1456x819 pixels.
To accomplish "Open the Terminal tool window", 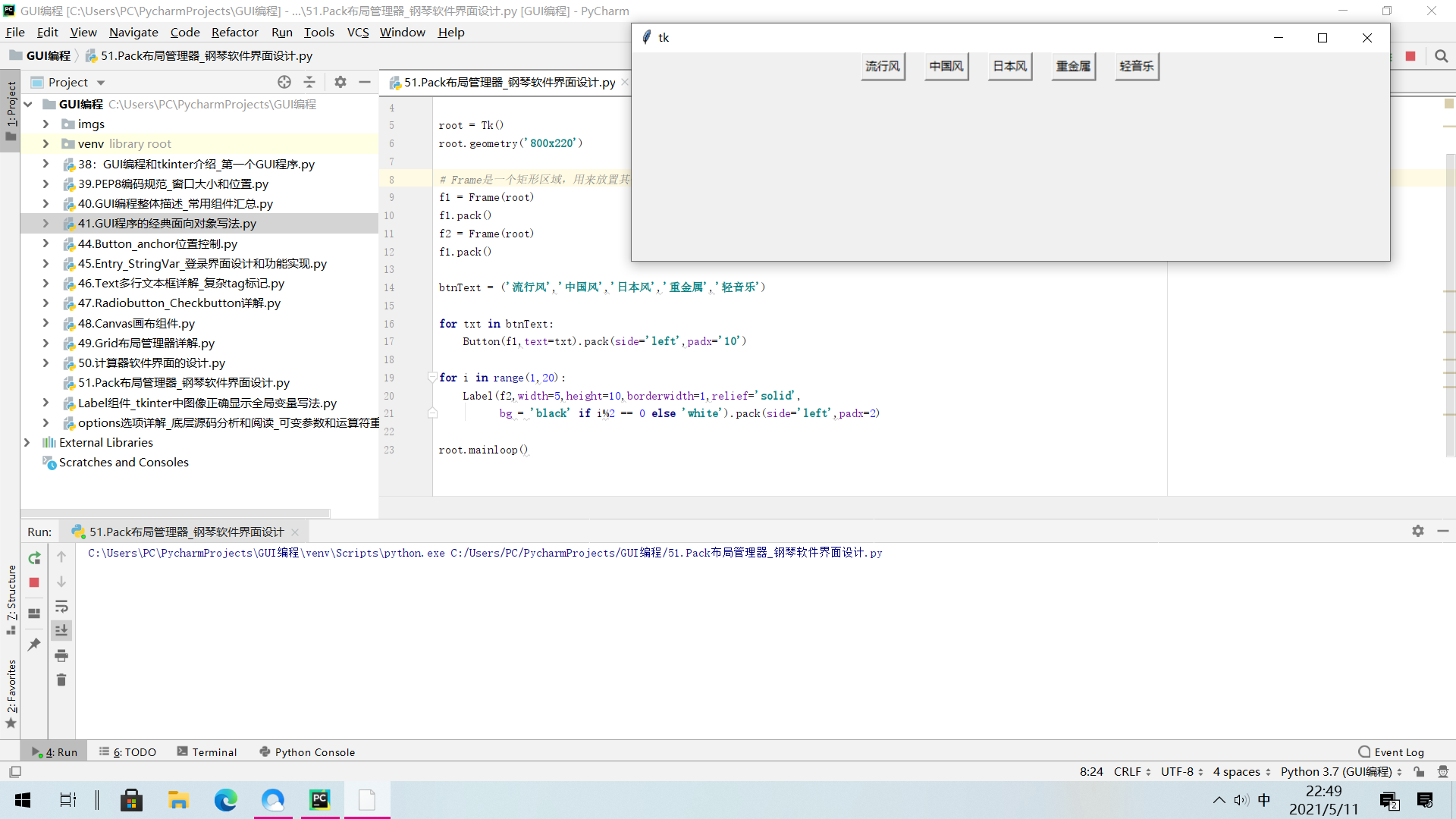I will (x=207, y=752).
